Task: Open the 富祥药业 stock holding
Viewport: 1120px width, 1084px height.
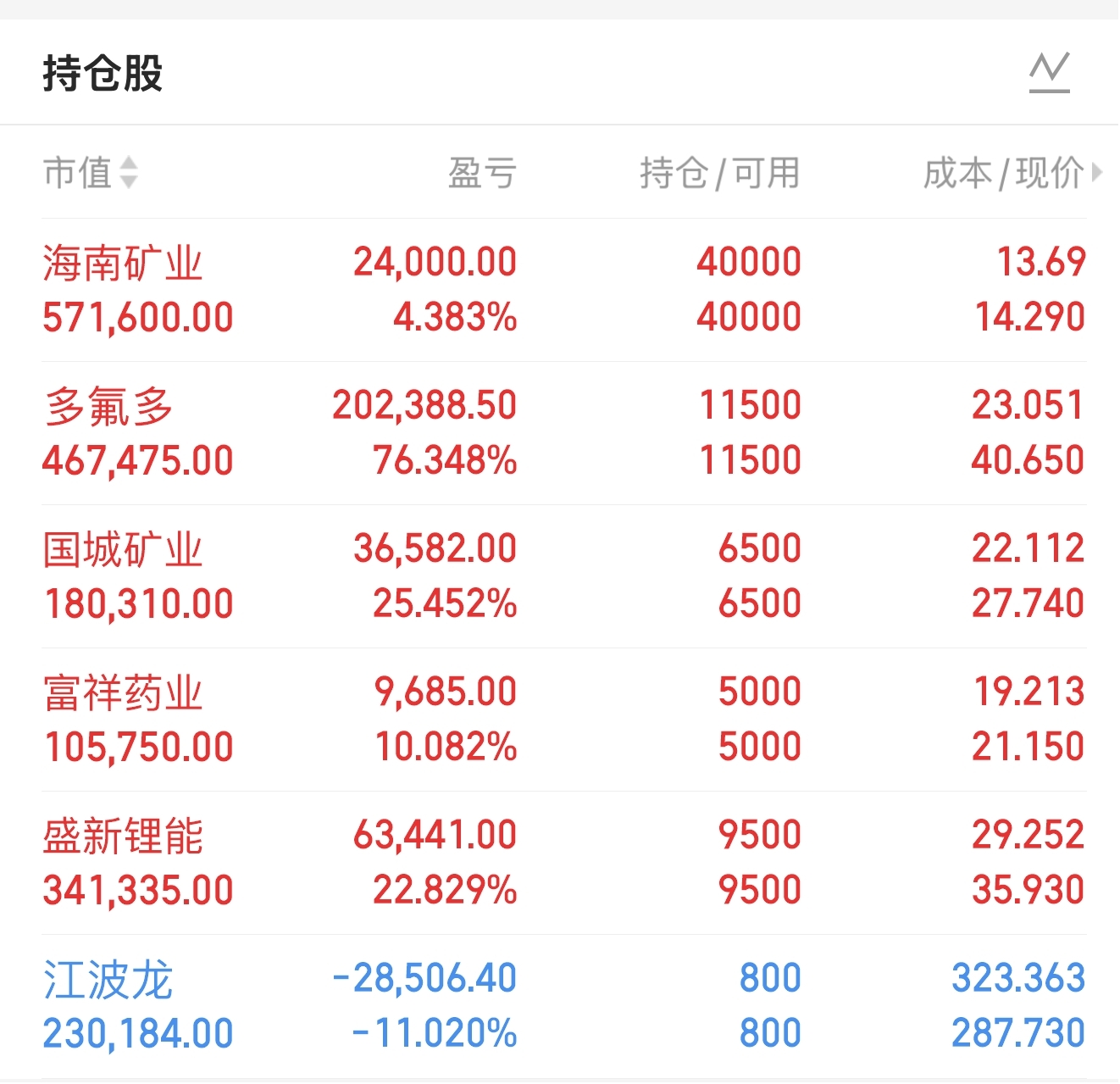Action: 123,692
